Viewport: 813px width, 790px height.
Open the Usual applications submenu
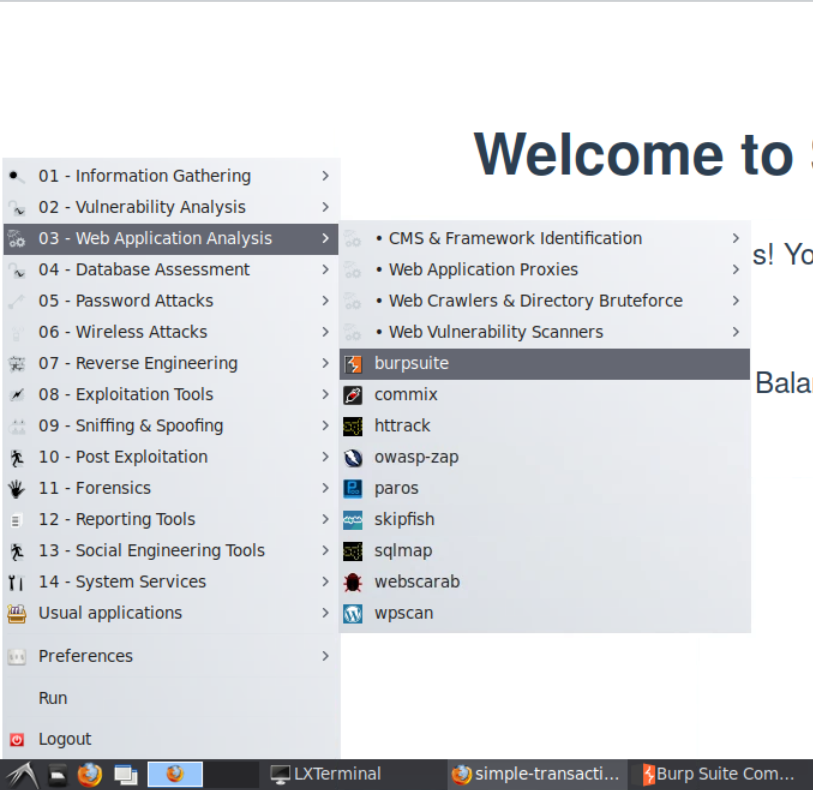(171, 613)
